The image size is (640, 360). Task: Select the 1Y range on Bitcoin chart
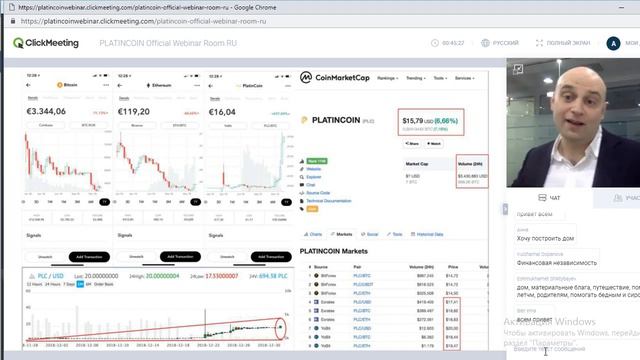[x=104, y=202]
